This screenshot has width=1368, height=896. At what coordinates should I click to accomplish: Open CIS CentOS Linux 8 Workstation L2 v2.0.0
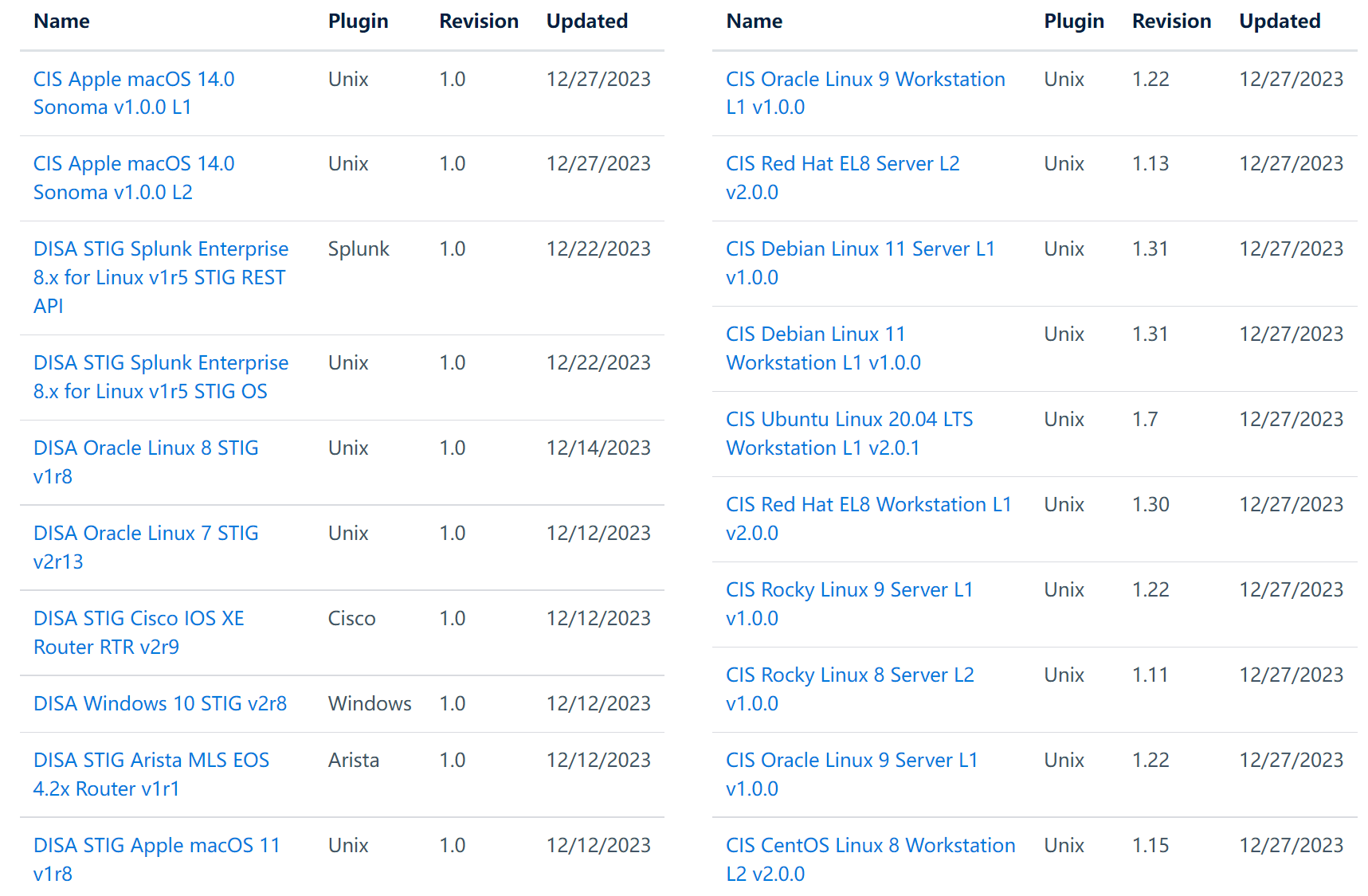tap(871, 859)
